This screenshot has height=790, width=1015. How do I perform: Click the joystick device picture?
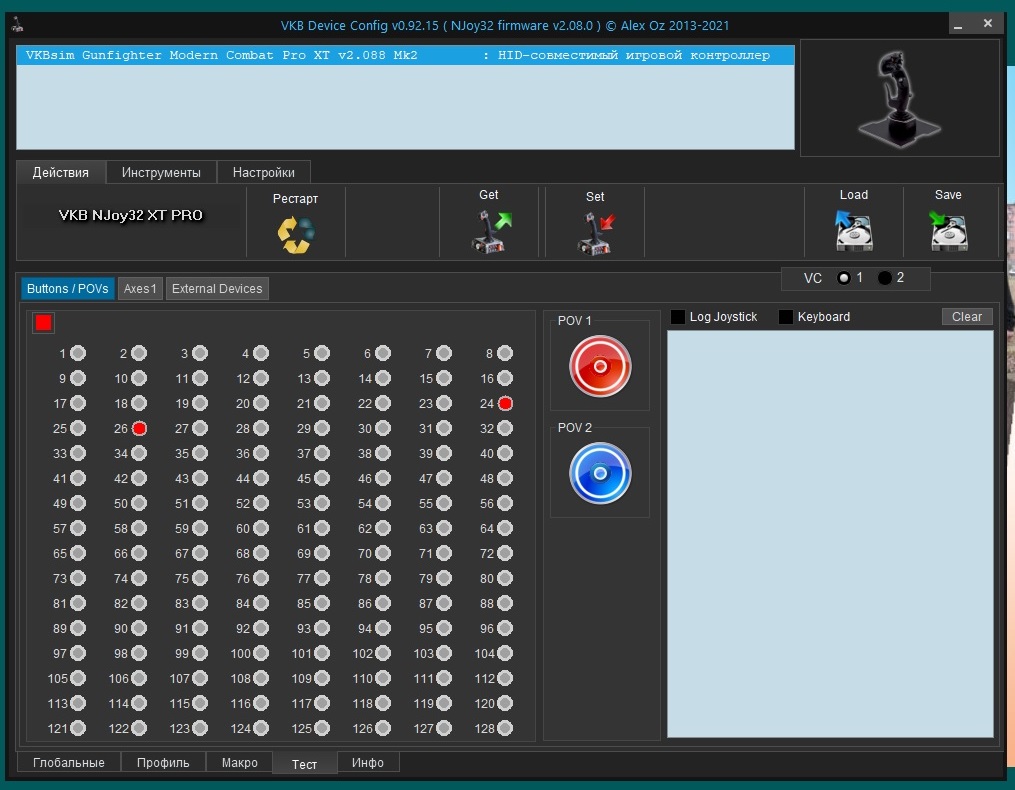point(900,98)
